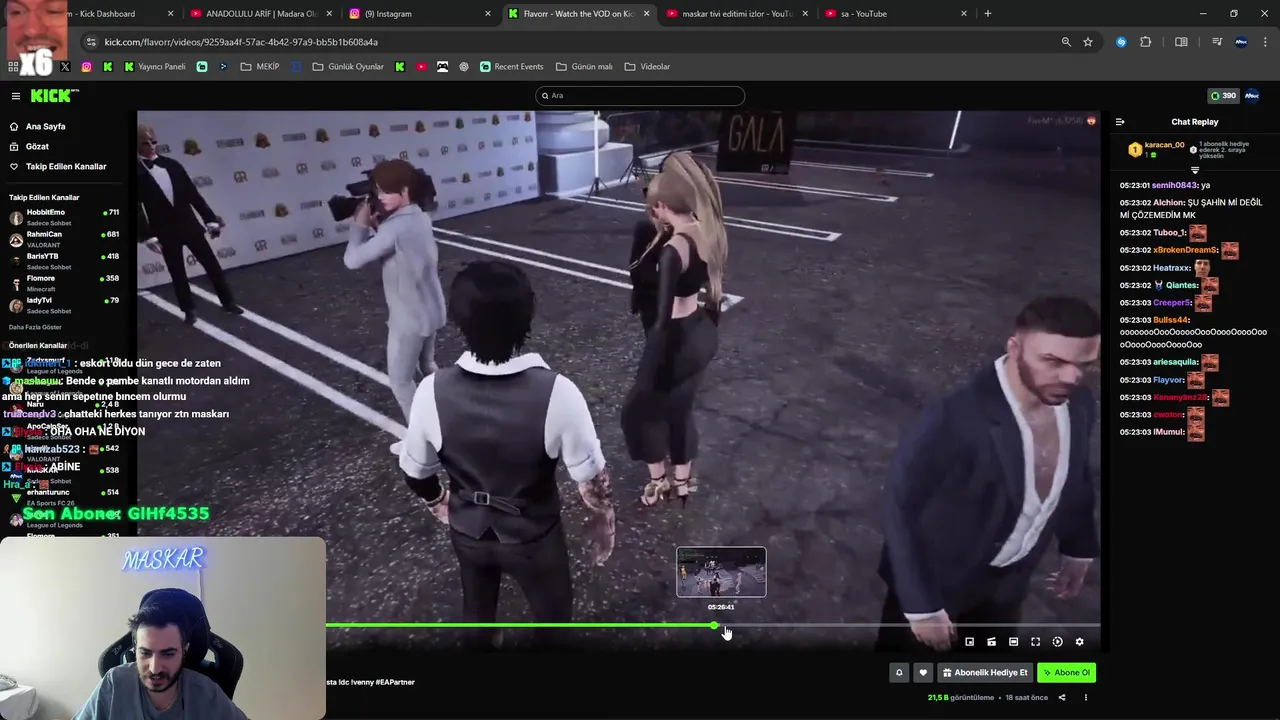Focus the Ara search field
This screenshot has width=1280, height=720.
pyautogui.click(x=640, y=96)
